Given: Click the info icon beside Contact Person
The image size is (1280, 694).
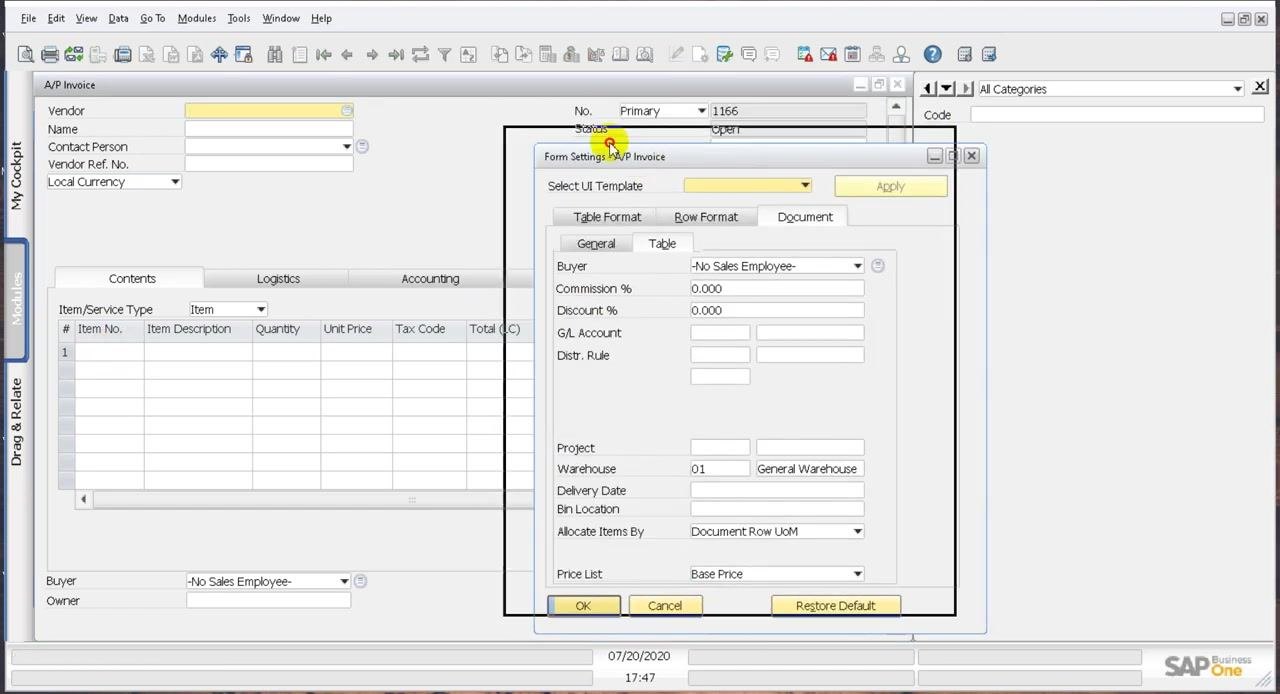Looking at the screenshot, I should coord(362,146).
